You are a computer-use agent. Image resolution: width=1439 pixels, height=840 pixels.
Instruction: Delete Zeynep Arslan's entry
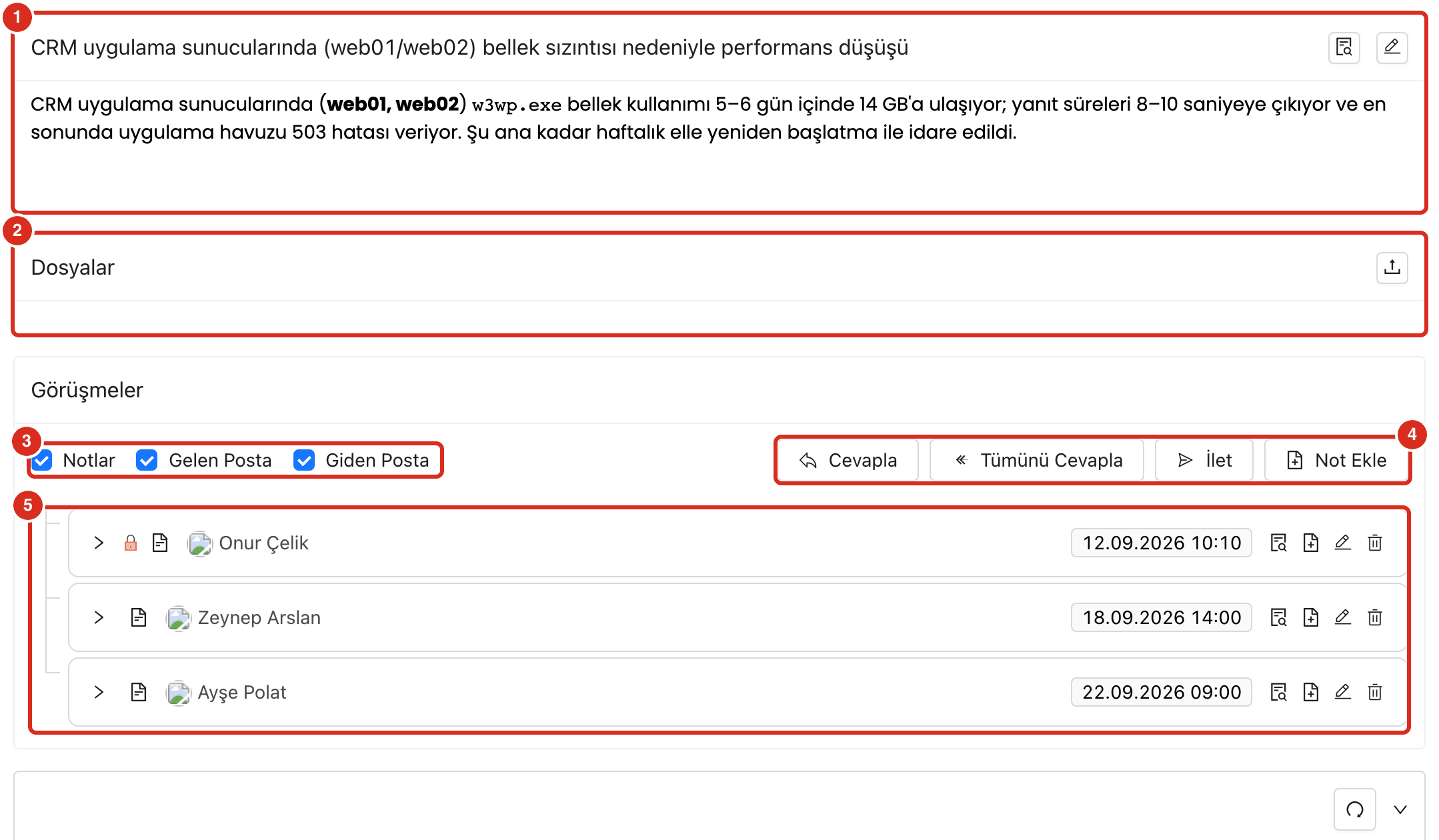pyautogui.click(x=1374, y=618)
